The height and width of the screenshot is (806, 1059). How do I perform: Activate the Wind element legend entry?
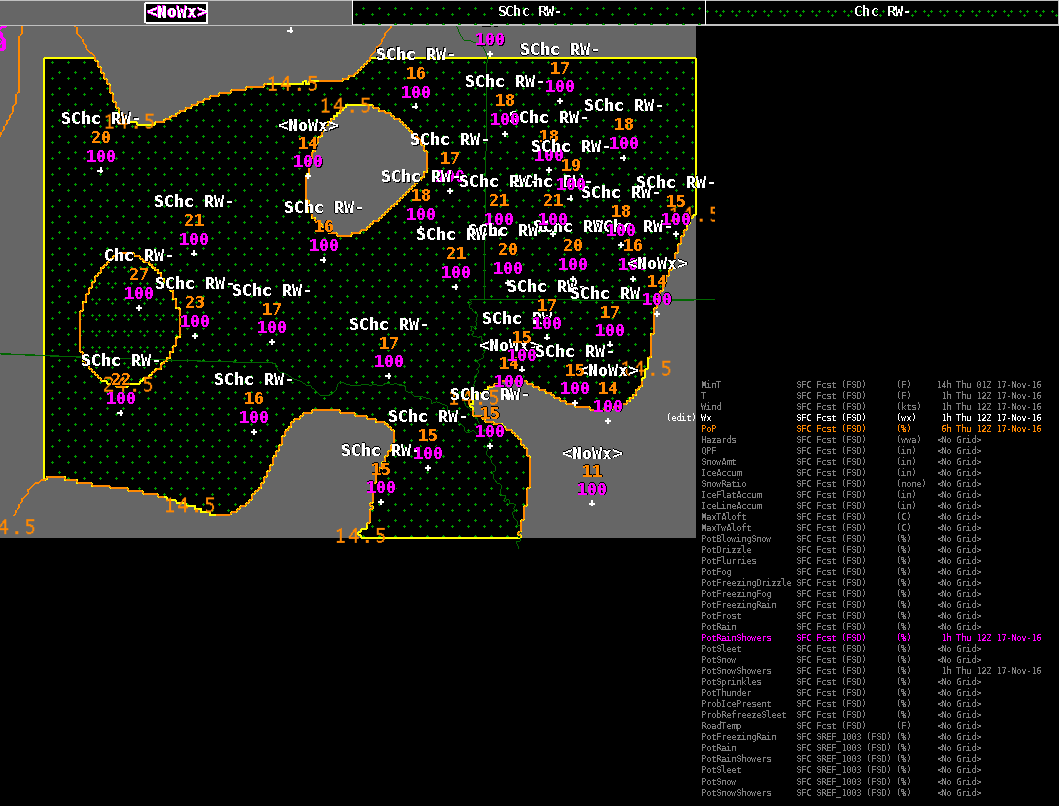(x=711, y=407)
